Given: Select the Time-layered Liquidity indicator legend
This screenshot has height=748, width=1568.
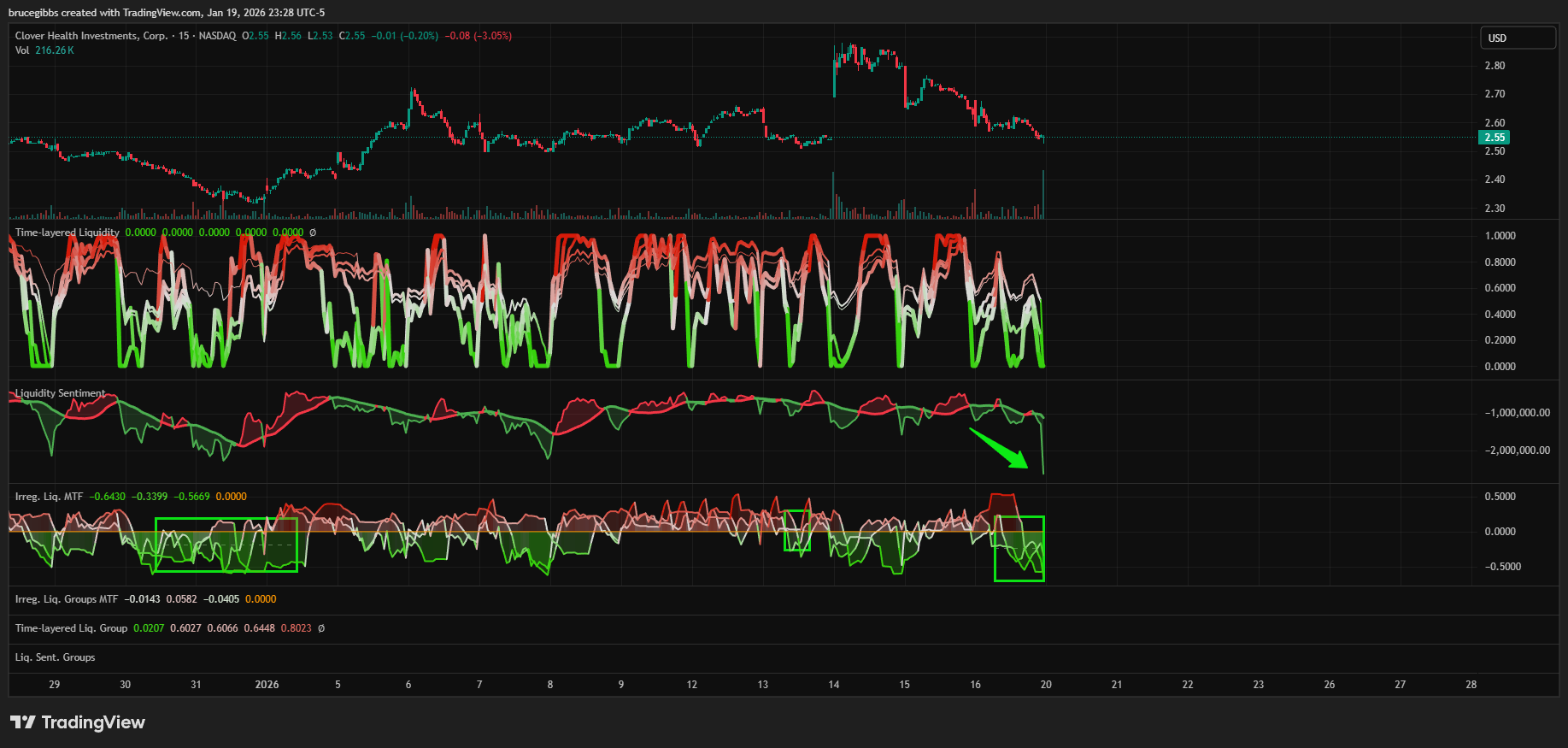Looking at the screenshot, I should point(68,233).
